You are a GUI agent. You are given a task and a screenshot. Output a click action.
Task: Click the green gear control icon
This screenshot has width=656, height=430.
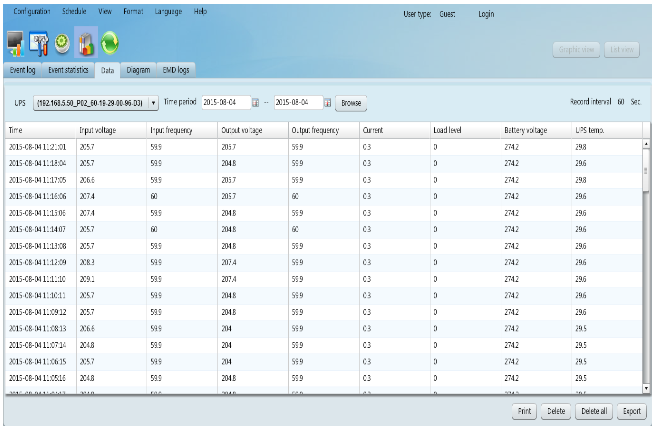pyautogui.click(x=62, y=43)
